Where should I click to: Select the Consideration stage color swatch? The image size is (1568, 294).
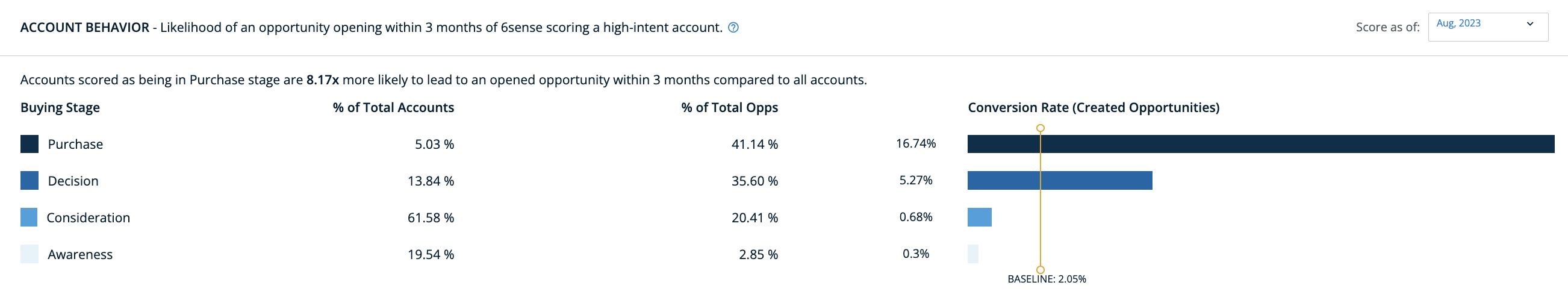pos(29,217)
